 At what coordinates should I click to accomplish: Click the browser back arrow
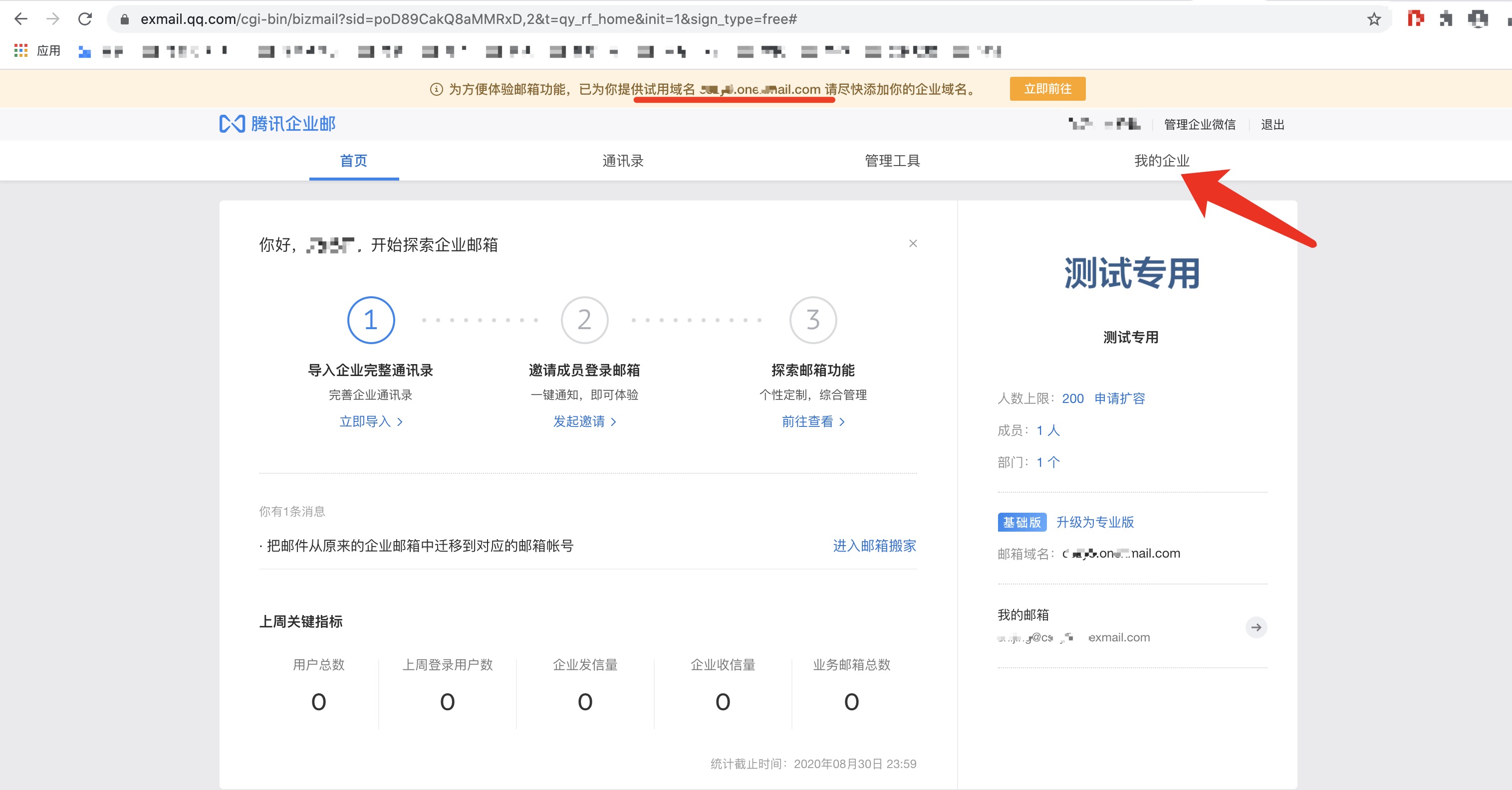(21, 18)
